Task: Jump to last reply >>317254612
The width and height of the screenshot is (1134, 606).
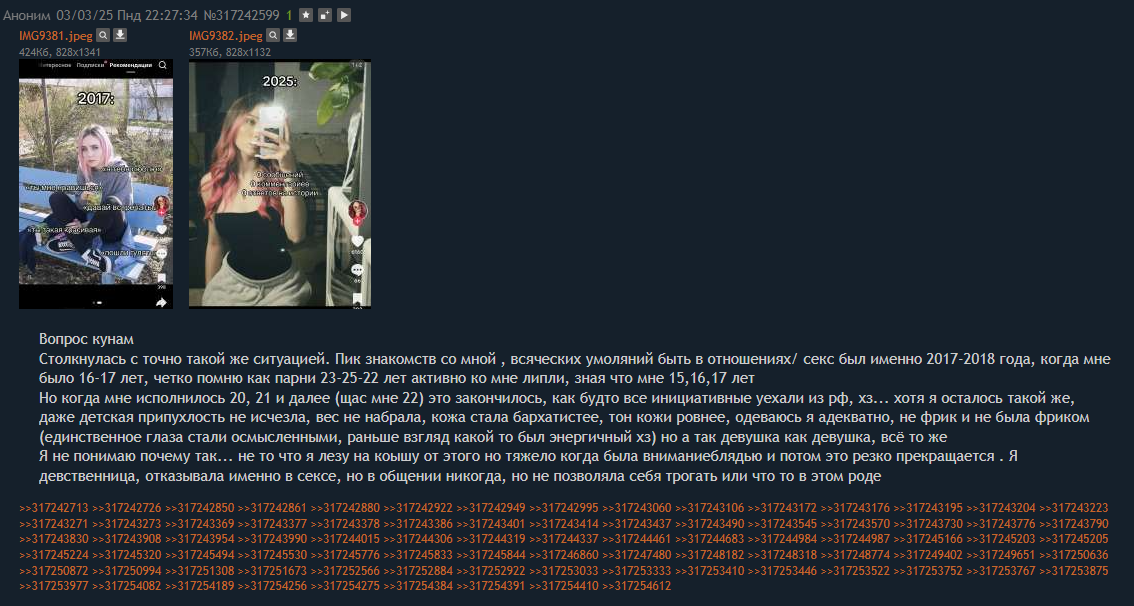Action: coord(636,586)
